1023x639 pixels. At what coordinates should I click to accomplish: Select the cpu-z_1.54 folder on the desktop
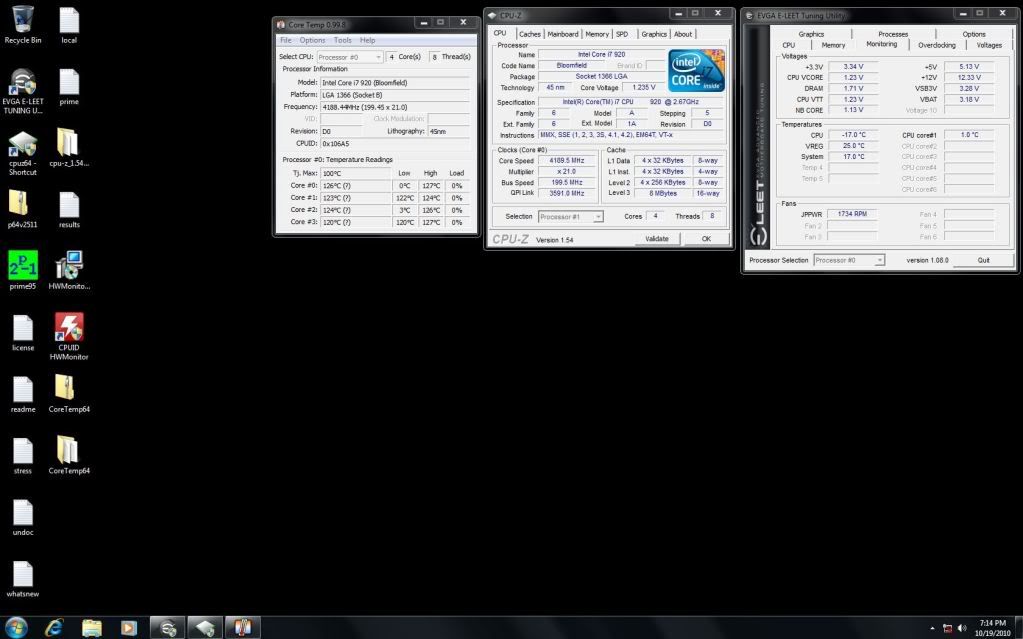coord(69,148)
